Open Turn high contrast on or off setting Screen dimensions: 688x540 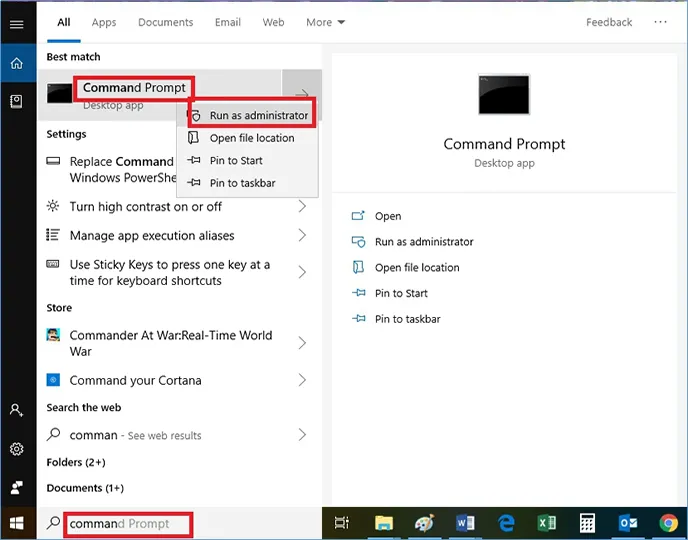click(180, 206)
